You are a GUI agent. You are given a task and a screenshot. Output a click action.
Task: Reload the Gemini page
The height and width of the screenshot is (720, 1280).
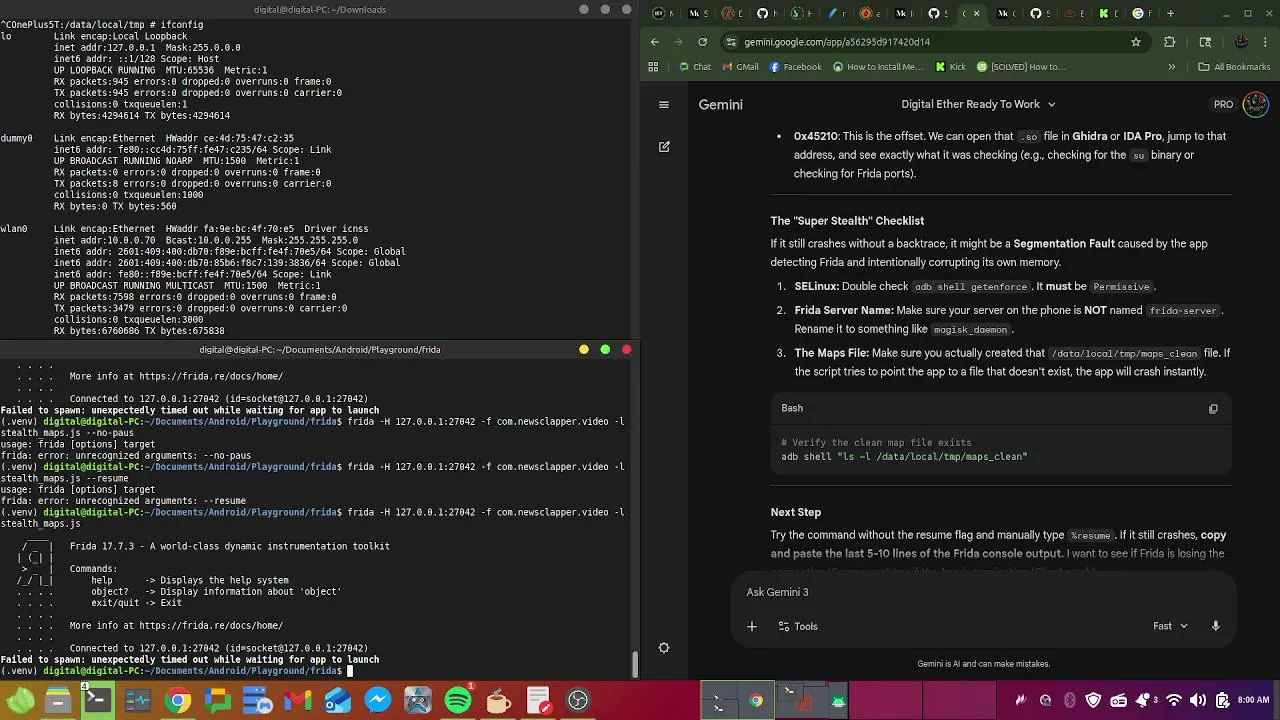pyautogui.click(x=703, y=42)
